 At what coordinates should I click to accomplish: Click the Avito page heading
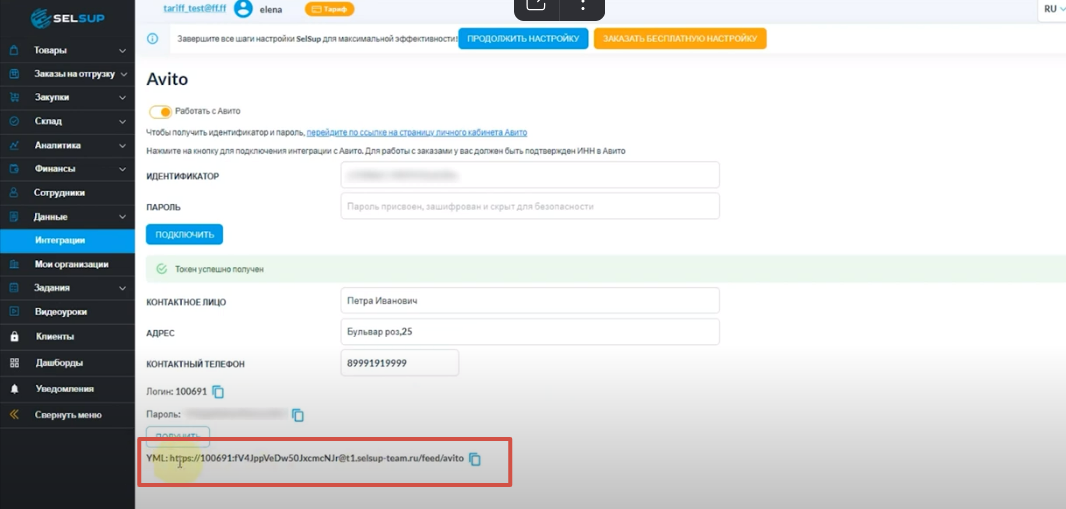tap(167, 80)
